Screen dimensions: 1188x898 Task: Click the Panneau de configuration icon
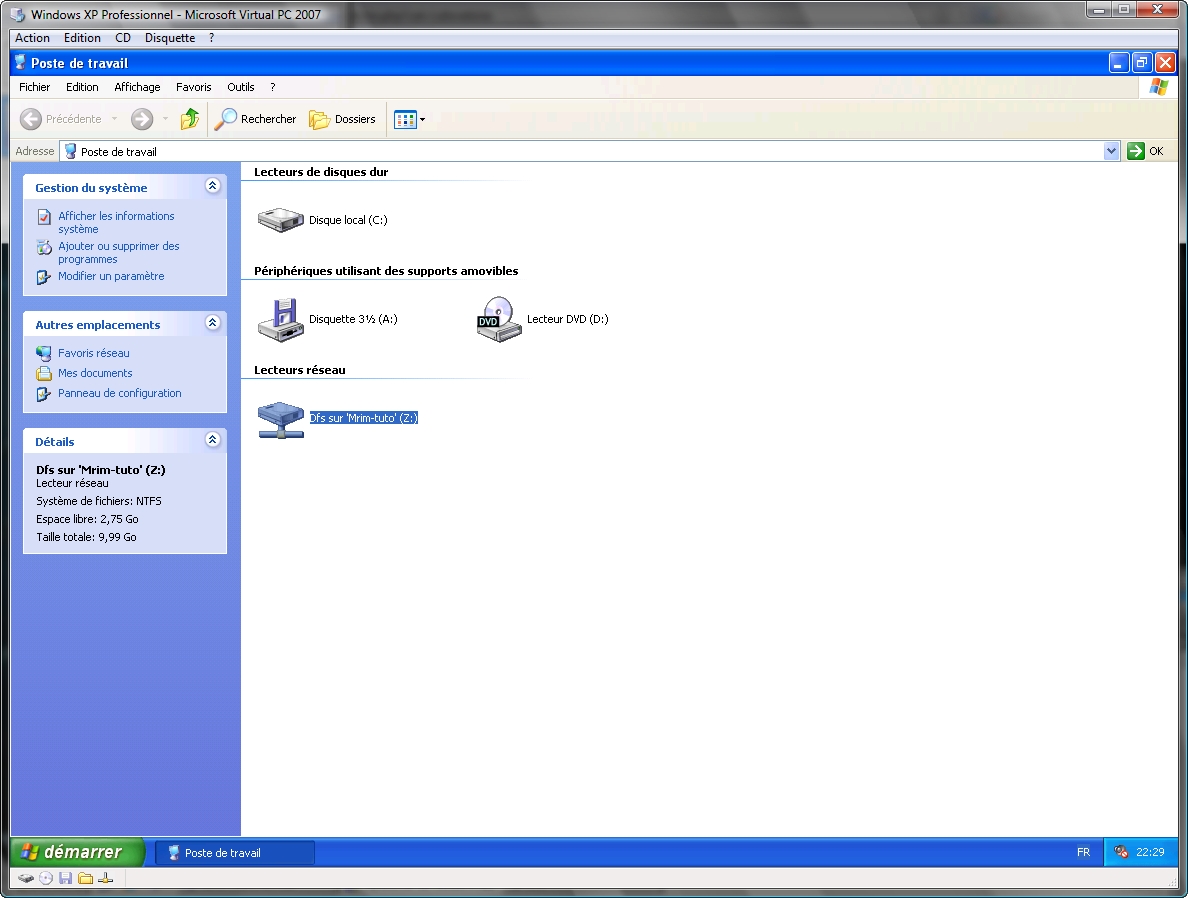[x=44, y=394]
